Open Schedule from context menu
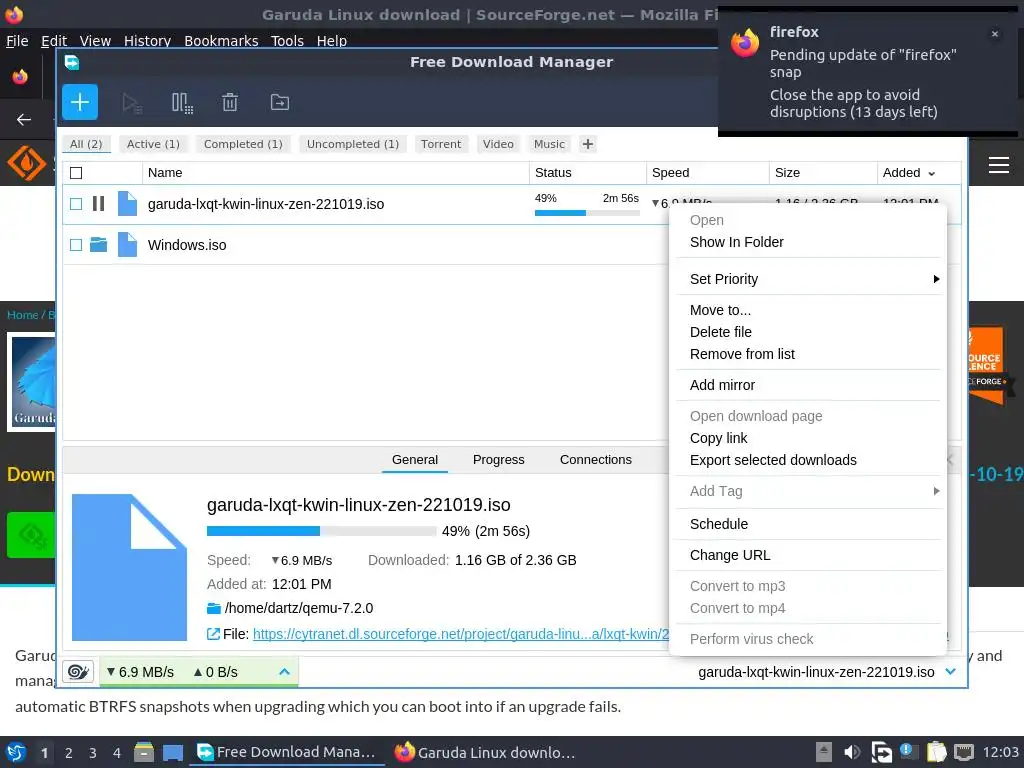 click(x=718, y=524)
